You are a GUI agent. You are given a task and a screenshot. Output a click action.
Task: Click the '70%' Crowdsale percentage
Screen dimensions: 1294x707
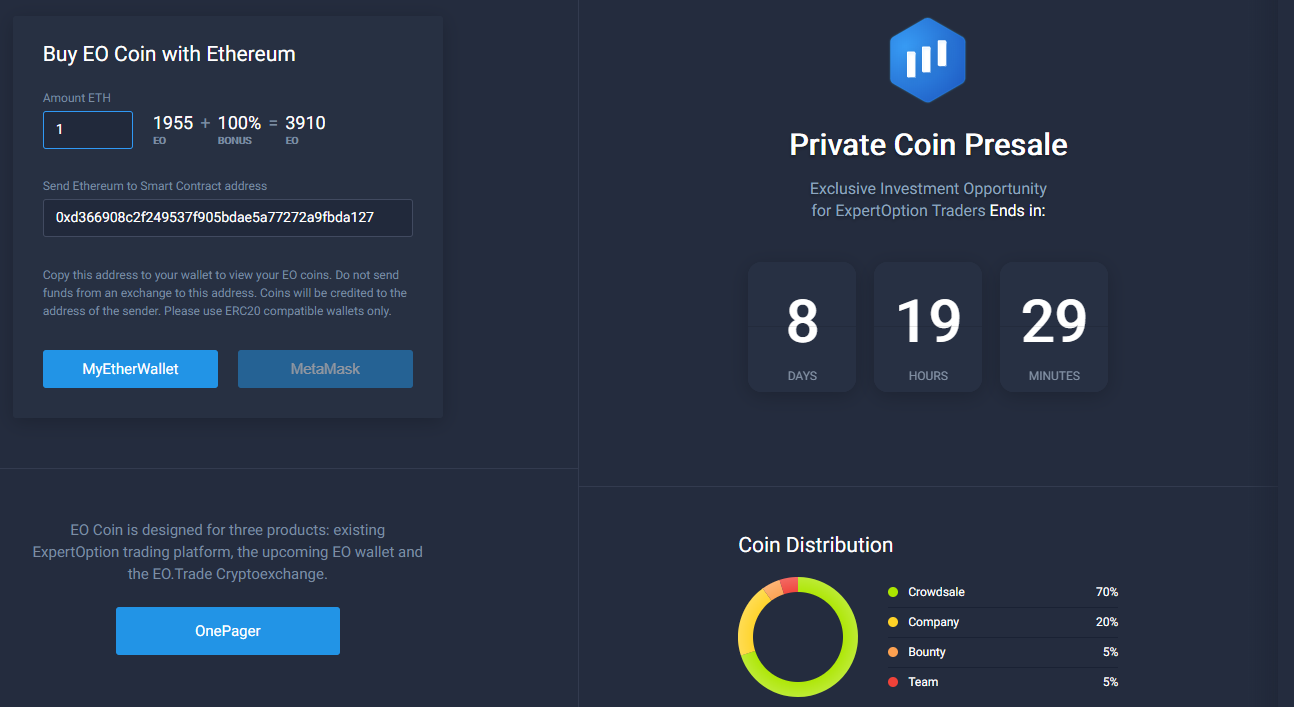tap(1107, 592)
